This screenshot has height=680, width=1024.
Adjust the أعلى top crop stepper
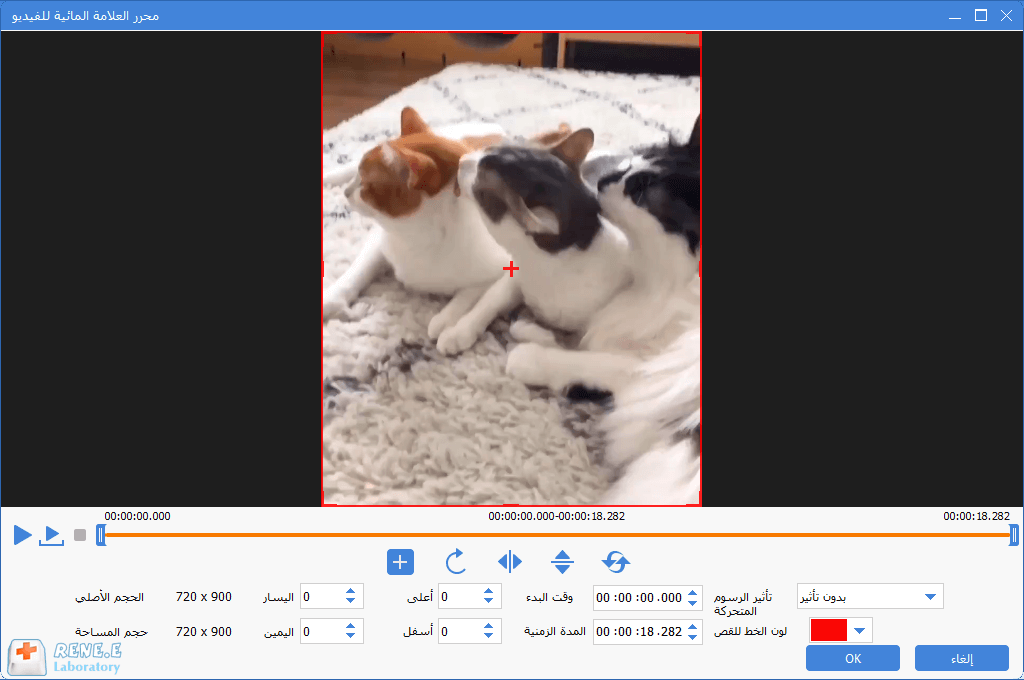pos(488,597)
